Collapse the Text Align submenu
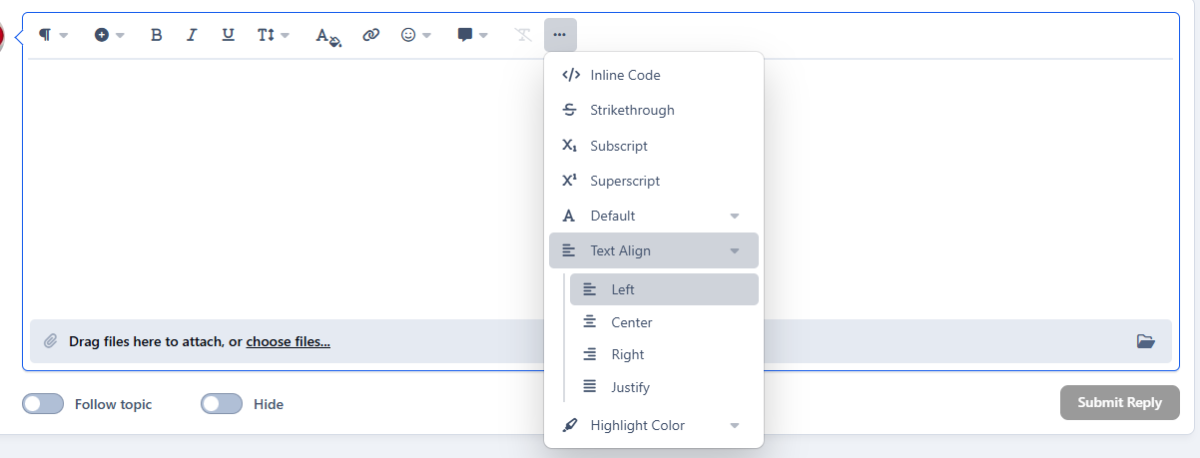 654,251
